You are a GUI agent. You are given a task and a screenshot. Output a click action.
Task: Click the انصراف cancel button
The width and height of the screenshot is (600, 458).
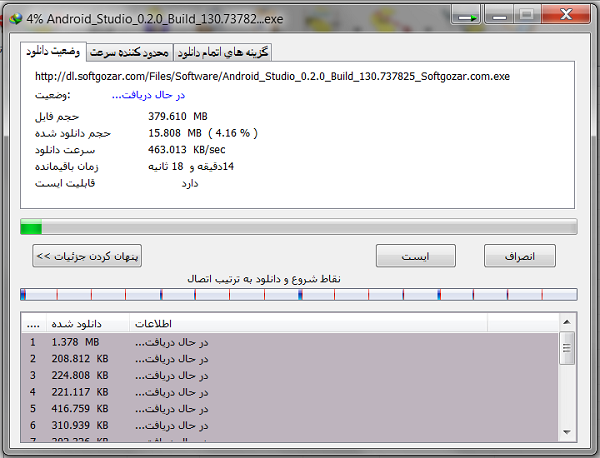[520, 256]
